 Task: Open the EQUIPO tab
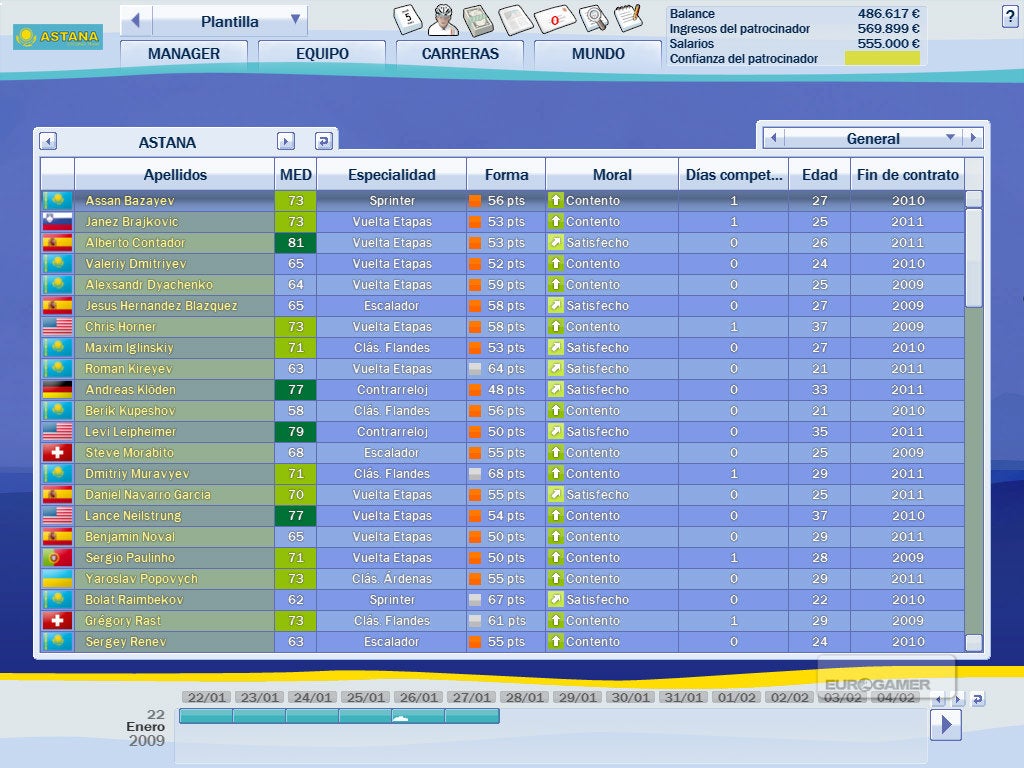323,54
